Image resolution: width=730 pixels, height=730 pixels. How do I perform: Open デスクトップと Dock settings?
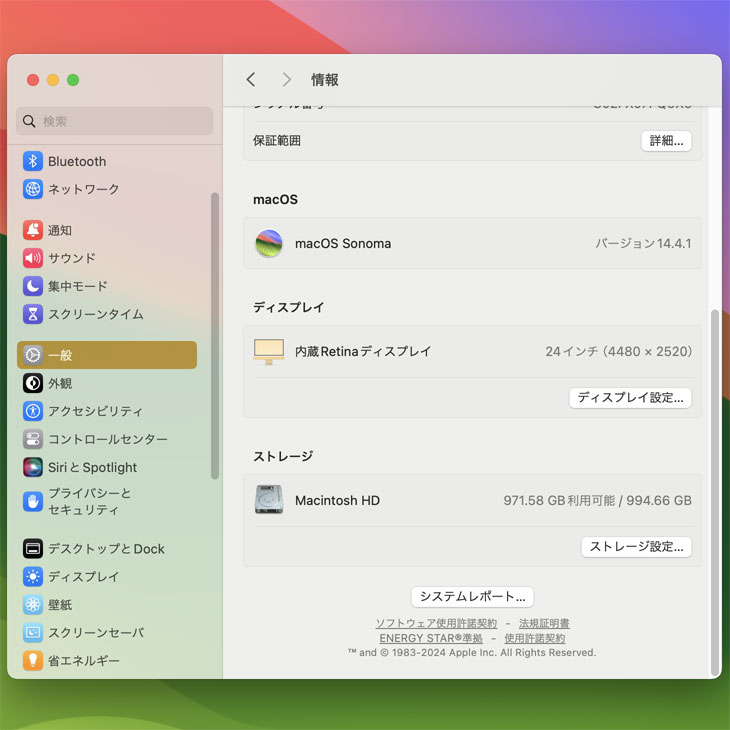coord(107,548)
